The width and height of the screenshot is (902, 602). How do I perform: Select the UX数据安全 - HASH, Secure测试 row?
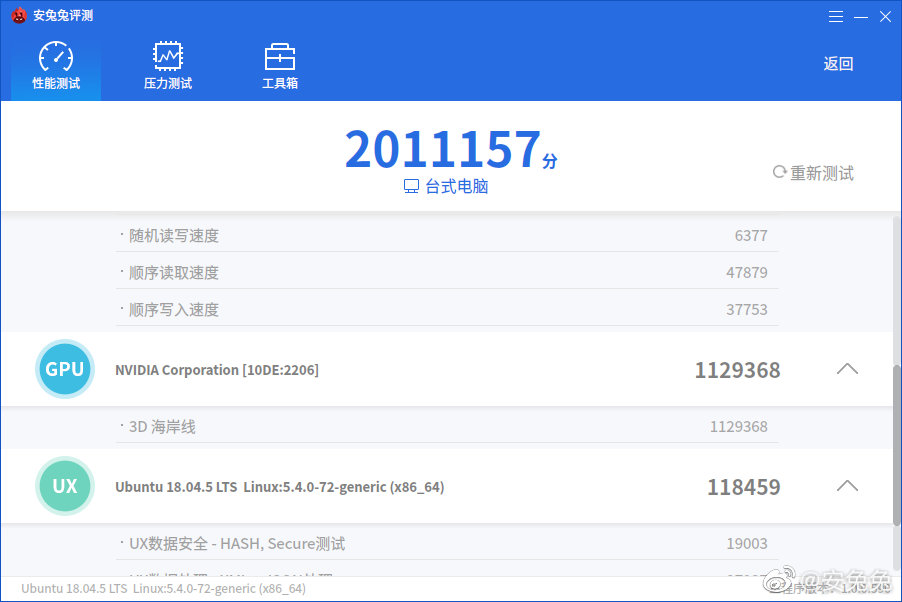pyautogui.click(x=448, y=543)
